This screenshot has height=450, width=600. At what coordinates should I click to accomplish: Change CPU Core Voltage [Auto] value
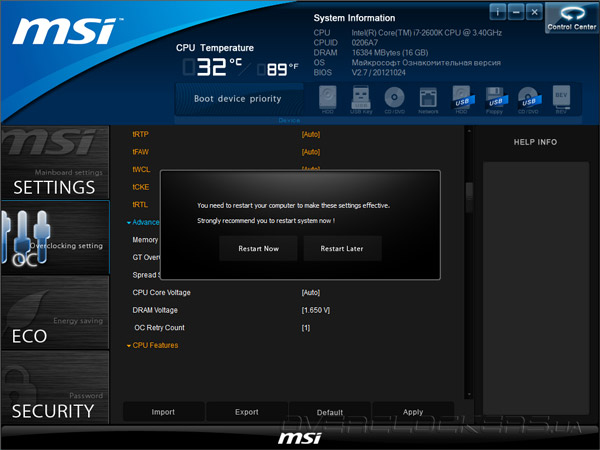311,293
